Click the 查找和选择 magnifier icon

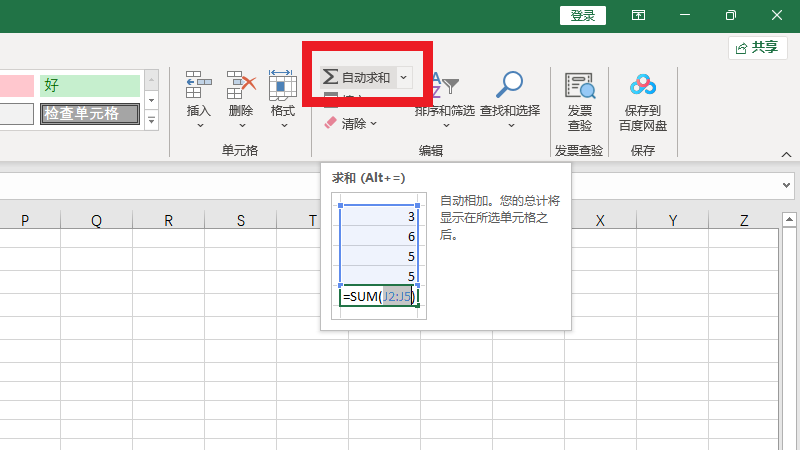(x=510, y=86)
